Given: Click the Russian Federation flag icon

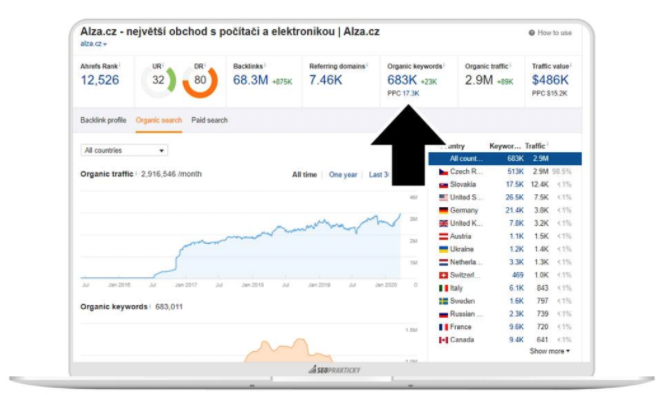Looking at the screenshot, I should pyautogui.click(x=443, y=314).
